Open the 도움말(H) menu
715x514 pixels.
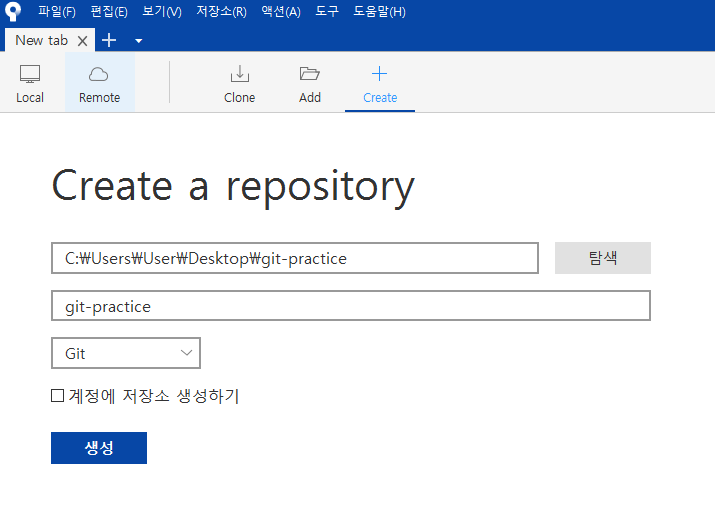pos(379,11)
